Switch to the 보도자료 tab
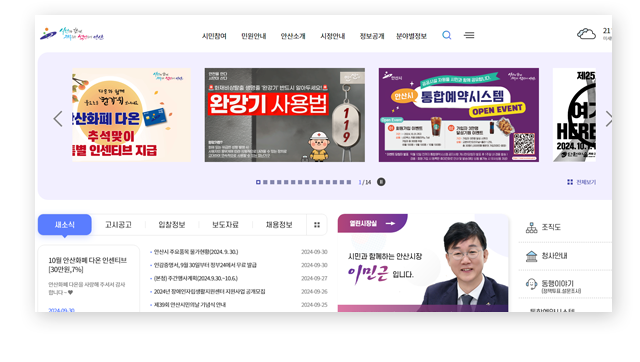640x362 pixels. tap(225, 225)
